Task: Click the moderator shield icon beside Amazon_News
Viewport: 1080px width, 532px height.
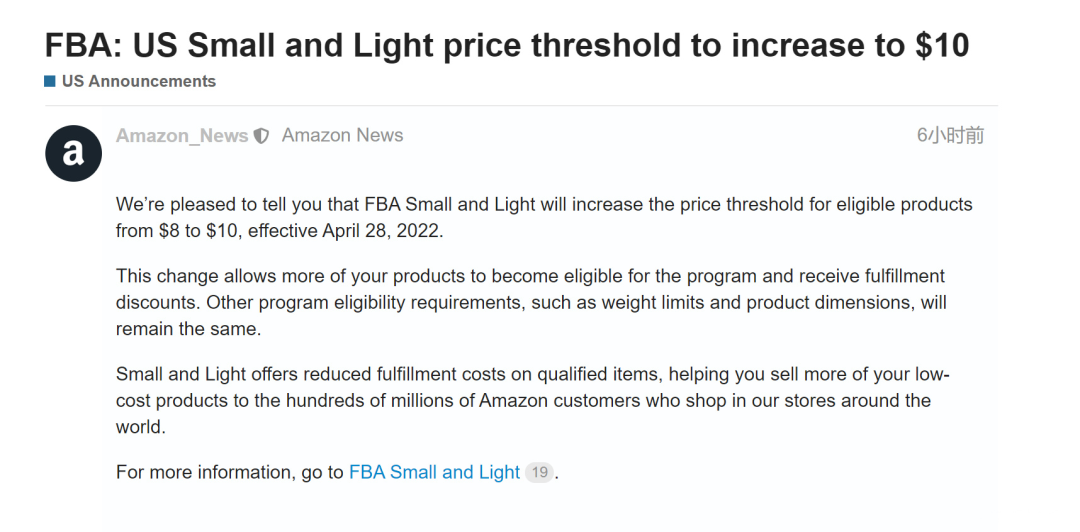Action: [x=261, y=136]
